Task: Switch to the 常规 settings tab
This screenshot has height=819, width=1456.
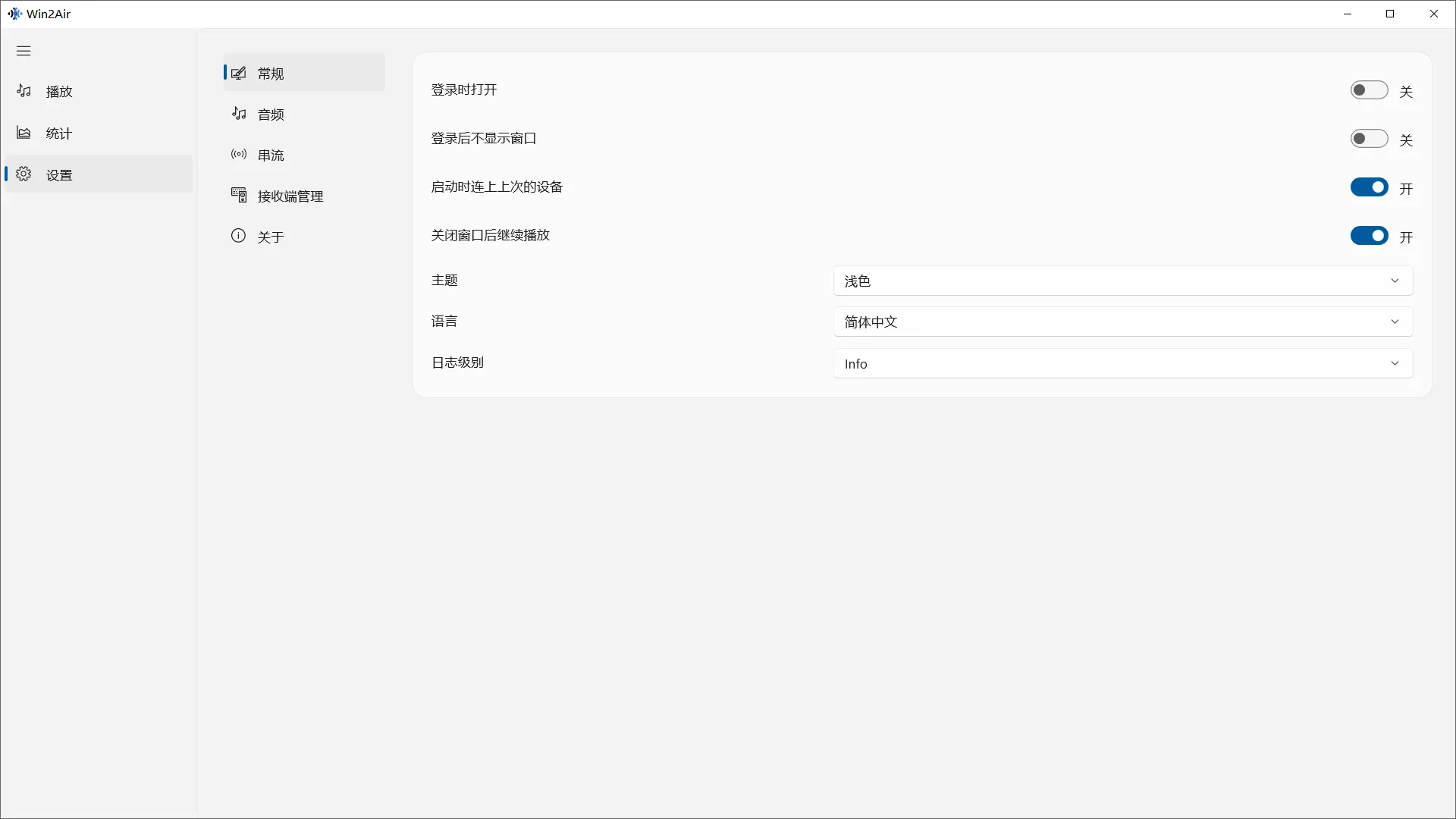Action: (x=304, y=73)
